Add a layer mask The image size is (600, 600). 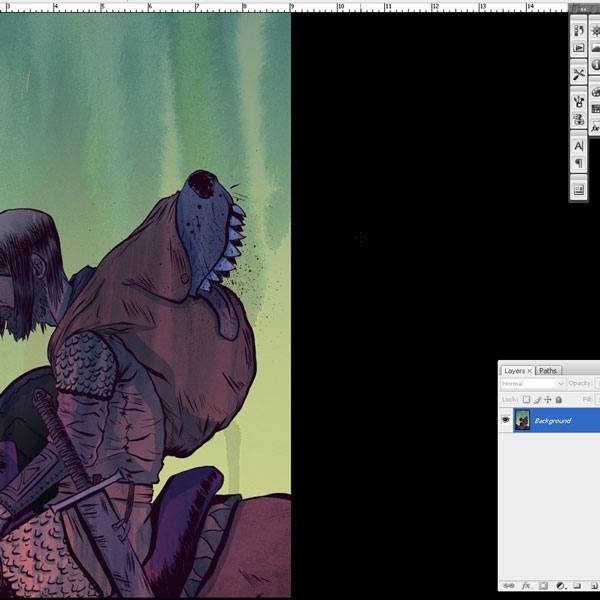[542, 586]
